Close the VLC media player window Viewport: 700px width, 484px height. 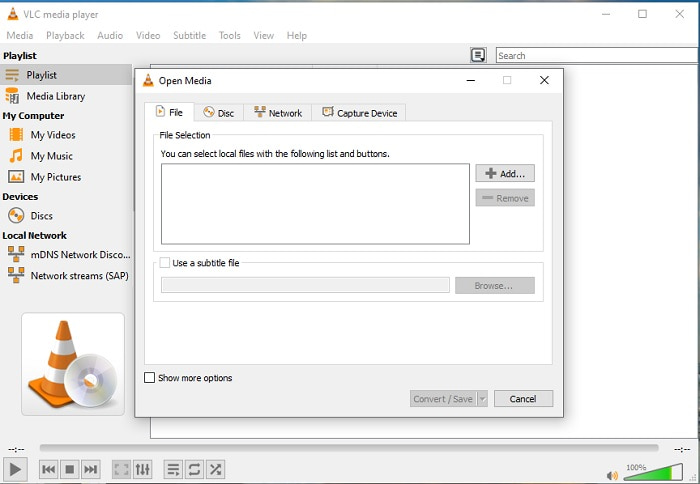pyautogui.click(x=679, y=14)
